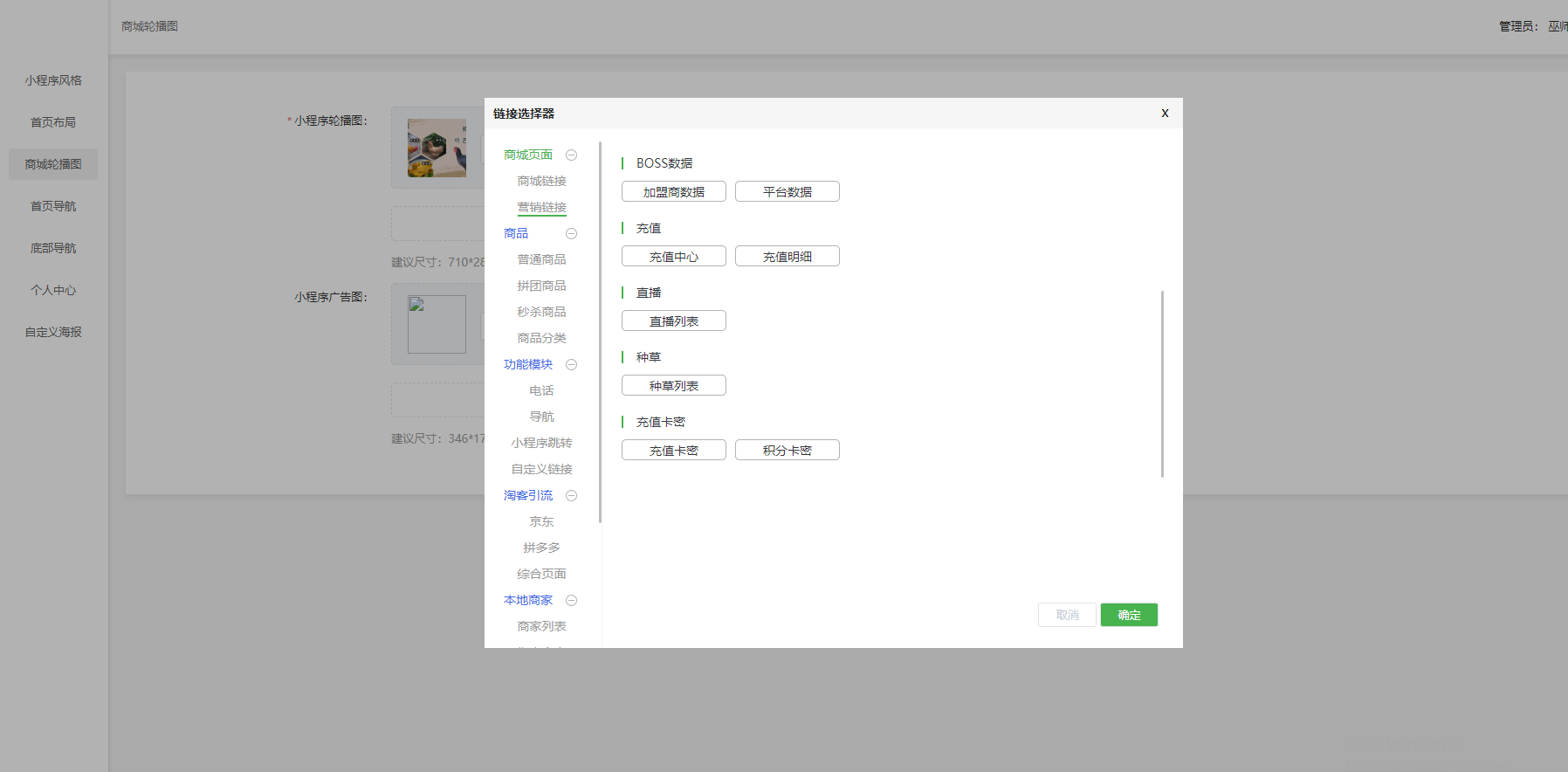Close the 链接选择器 dialog with X
This screenshot has height=772, width=1568.
pyautogui.click(x=1165, y=114)
